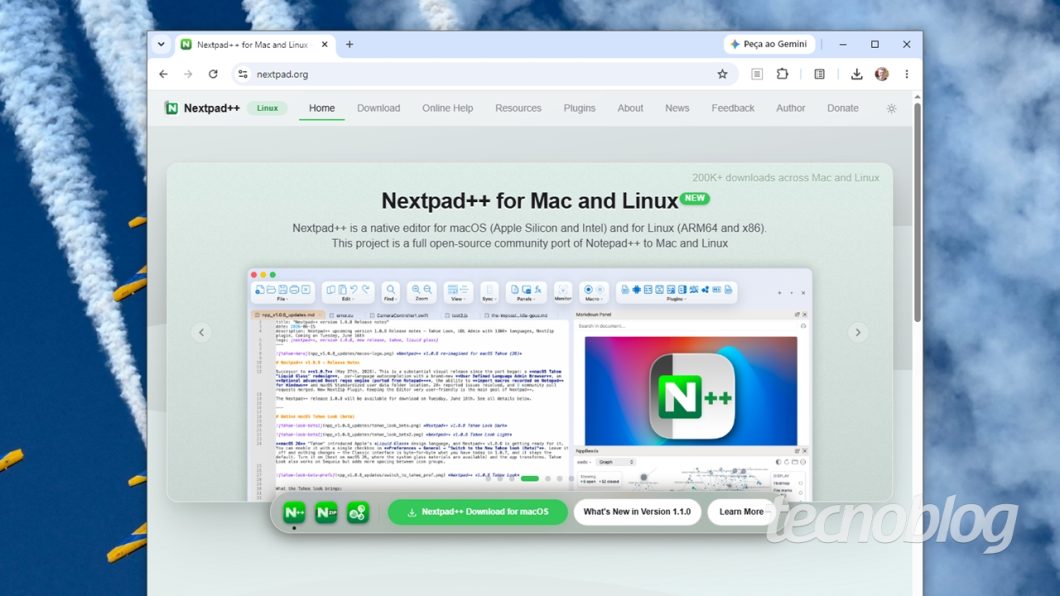Bookmark this page with the star icon
The height and width of the screenshot is (596, 1060).
tap(722, 74)
